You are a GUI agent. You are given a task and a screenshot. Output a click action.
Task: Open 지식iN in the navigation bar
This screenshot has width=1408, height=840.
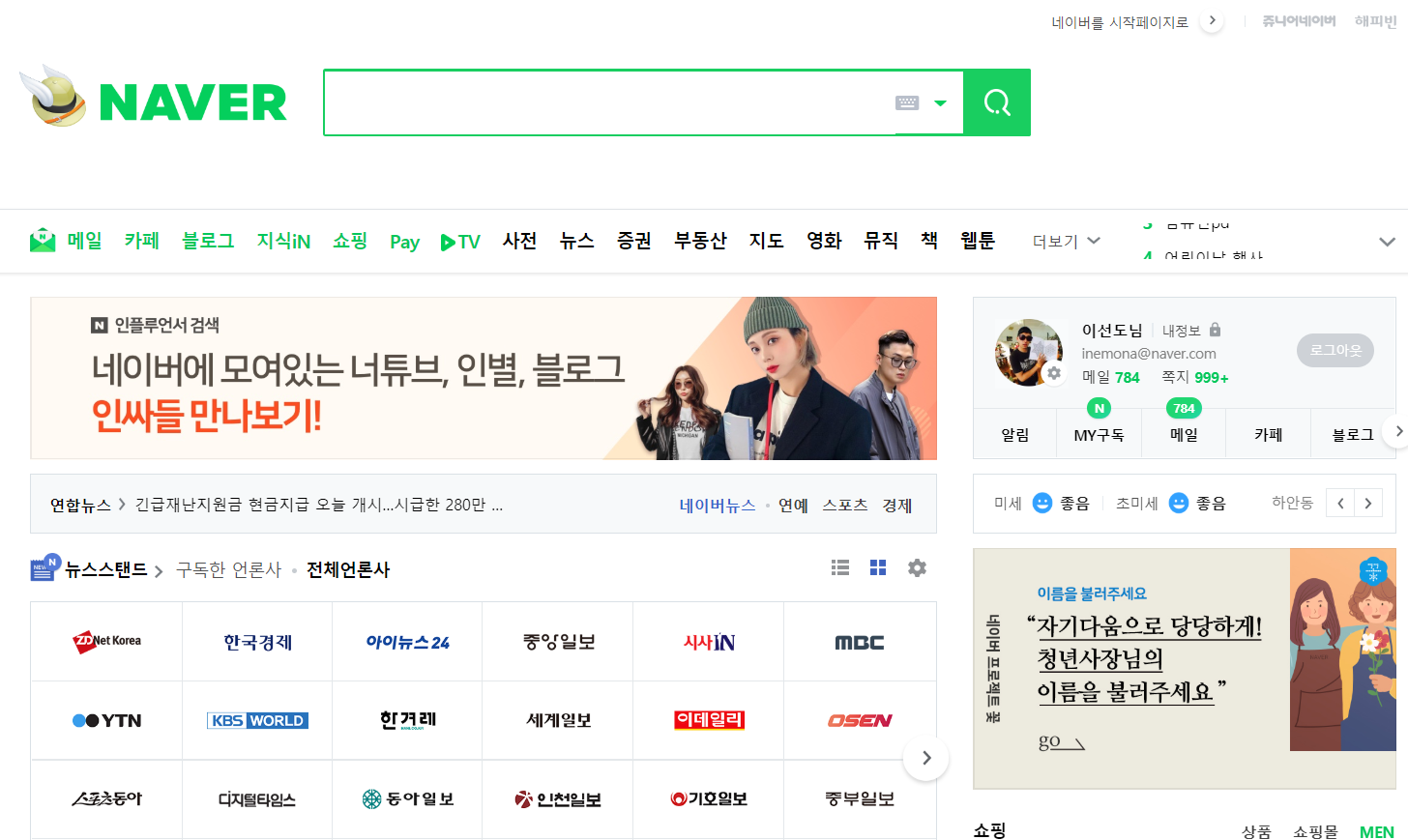pyautogui.click(x=283, y=241)
